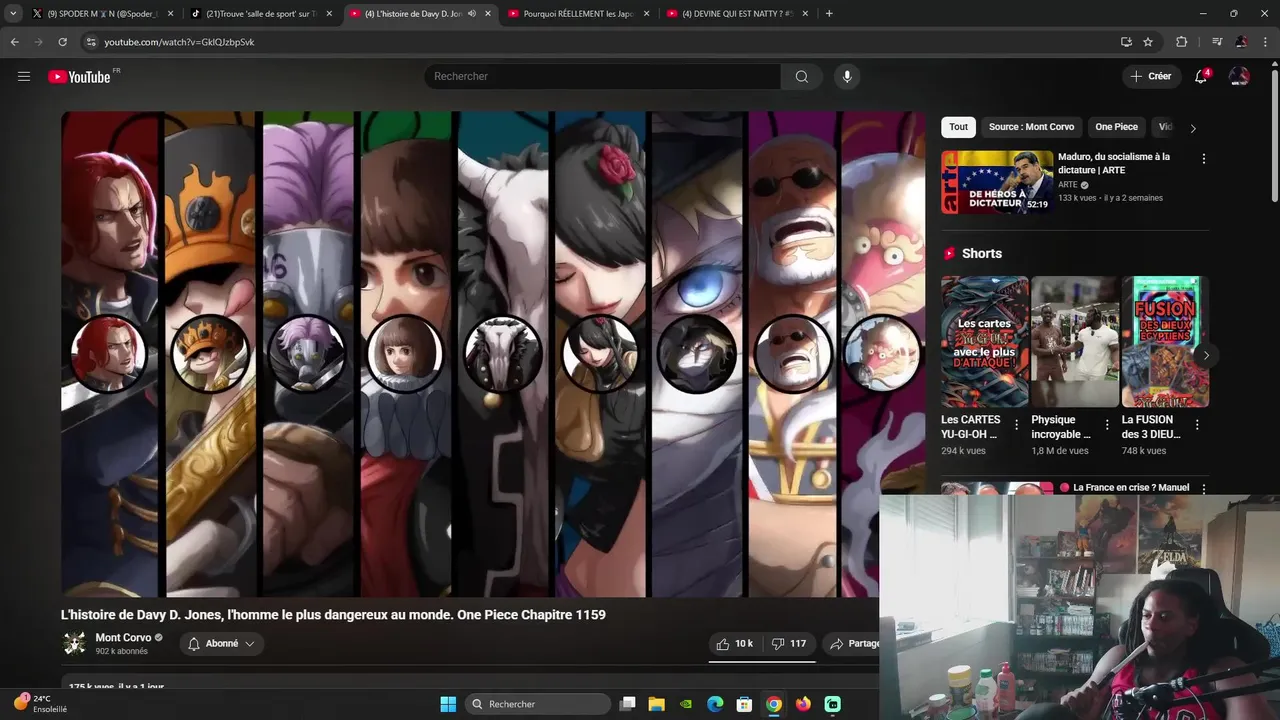Screen dimensions: 1280x720
Task: Focus the YouTube Rechercher search box
Action: (603, 76)
